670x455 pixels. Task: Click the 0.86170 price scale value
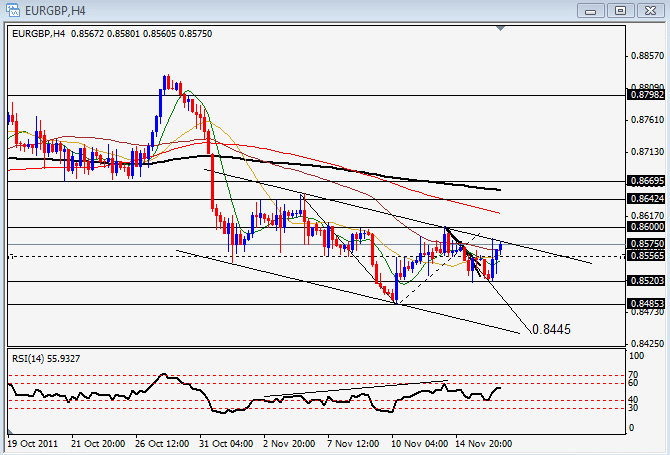(648, 216)
